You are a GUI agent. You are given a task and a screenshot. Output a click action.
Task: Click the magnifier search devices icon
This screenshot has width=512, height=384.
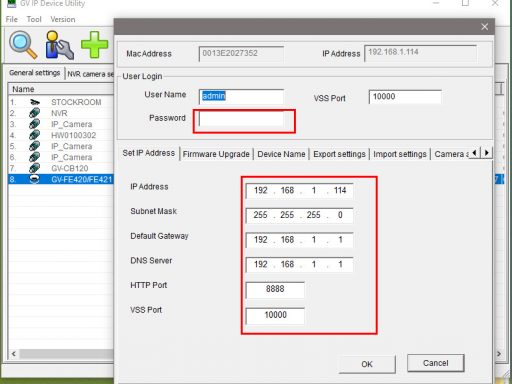(x=23, y=45)
